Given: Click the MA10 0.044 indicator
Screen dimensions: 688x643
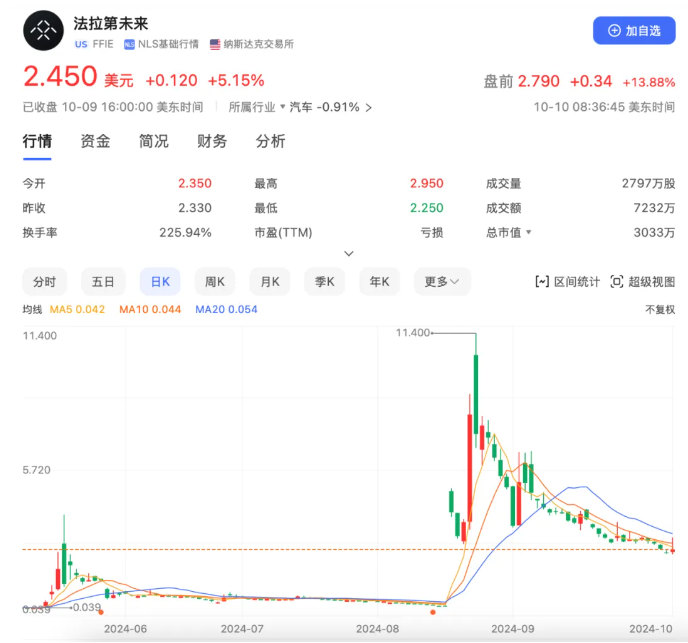Looking at the screenshot, I should tap(150, 309).
